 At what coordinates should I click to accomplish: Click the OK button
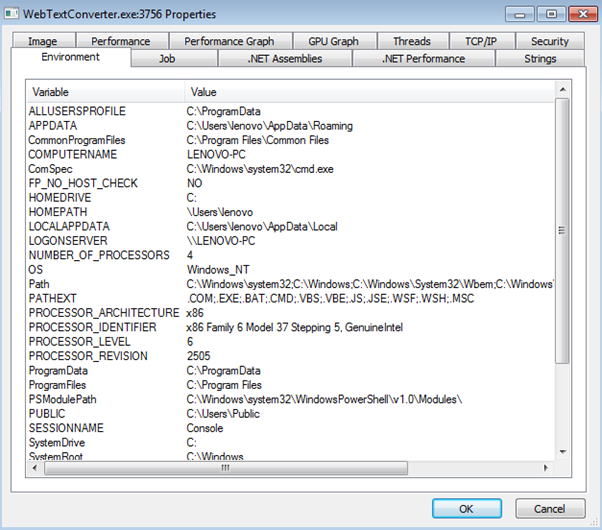(x=467, y=508)
